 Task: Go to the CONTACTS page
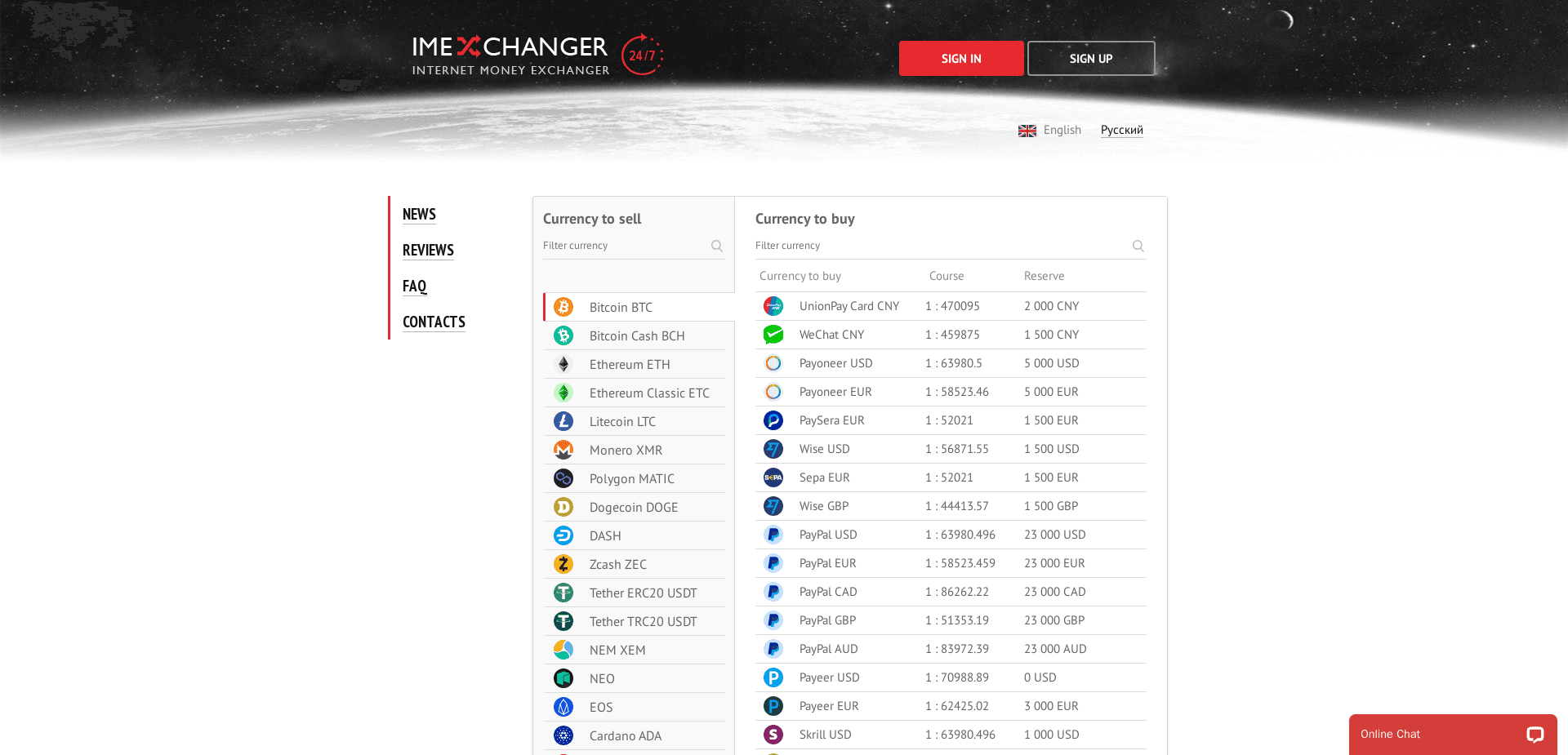tap(434, 322)
